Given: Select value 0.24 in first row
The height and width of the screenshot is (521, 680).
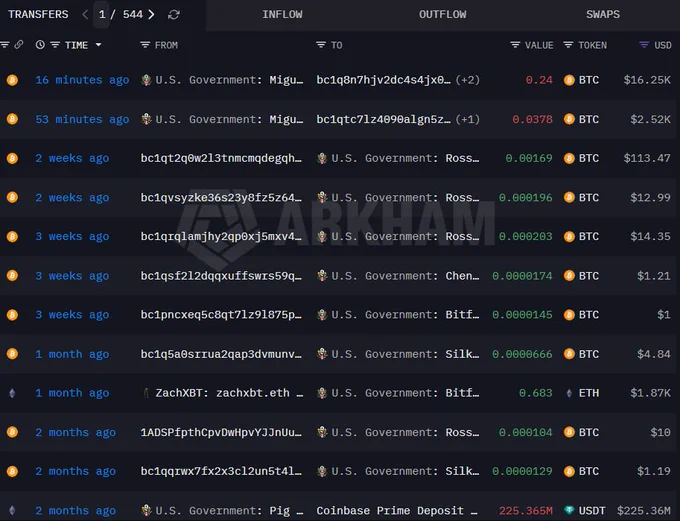Looking at the screenshot, I should 539,80.
